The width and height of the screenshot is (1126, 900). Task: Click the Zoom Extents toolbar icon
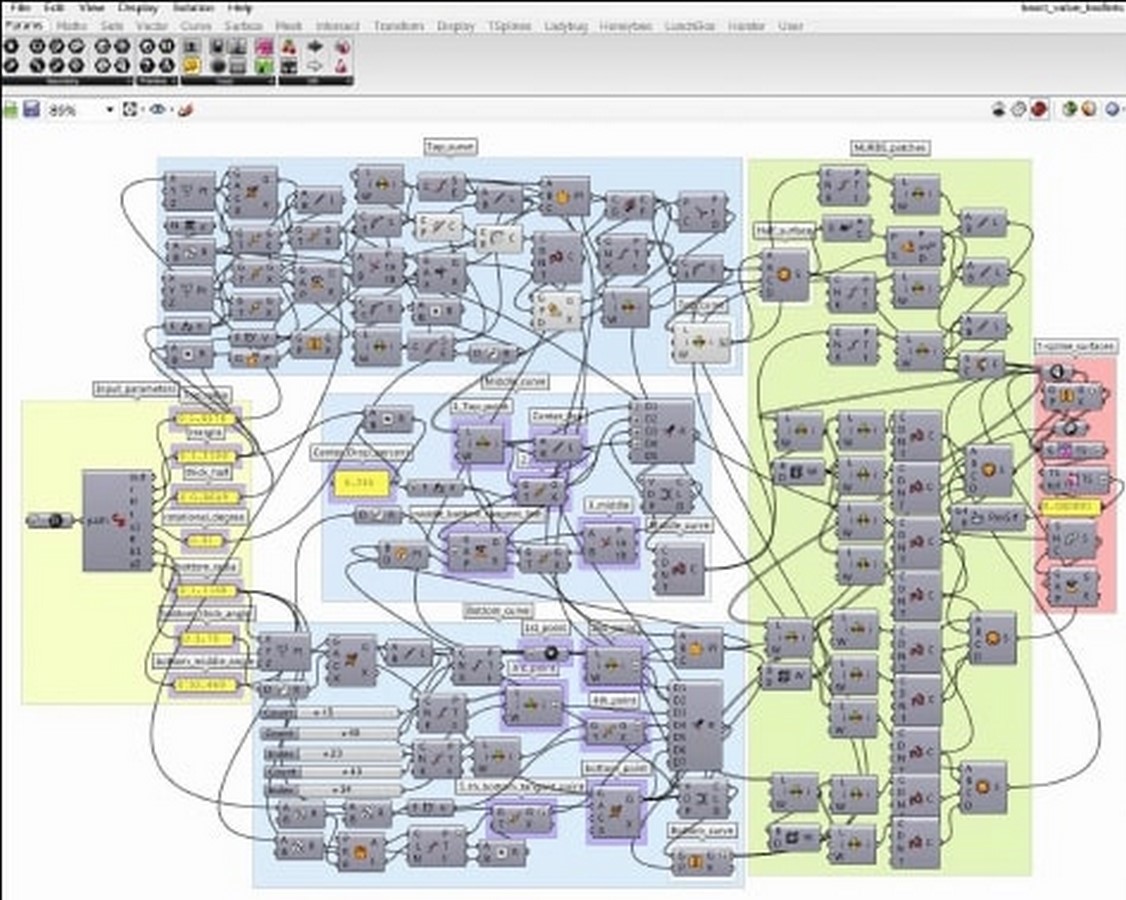point(131,109)
